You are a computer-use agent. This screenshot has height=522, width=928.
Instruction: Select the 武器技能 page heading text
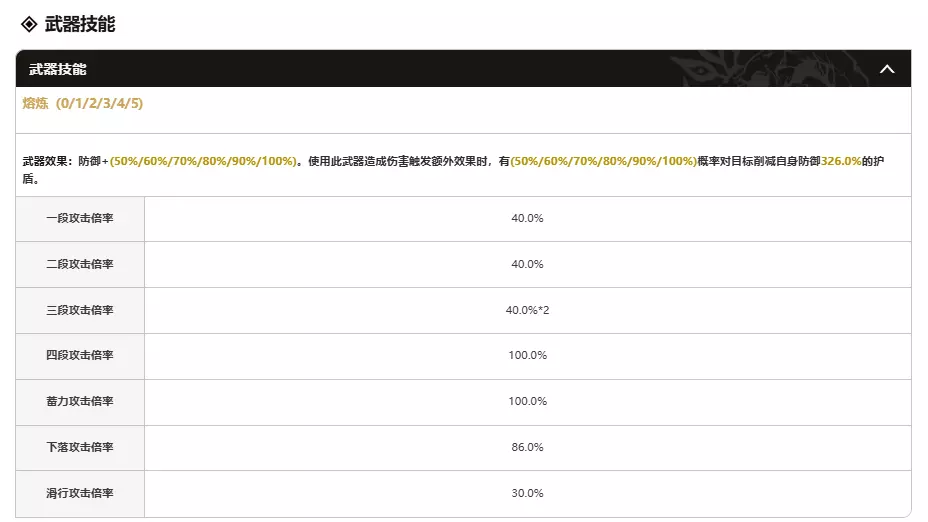[x=80, y=24]
